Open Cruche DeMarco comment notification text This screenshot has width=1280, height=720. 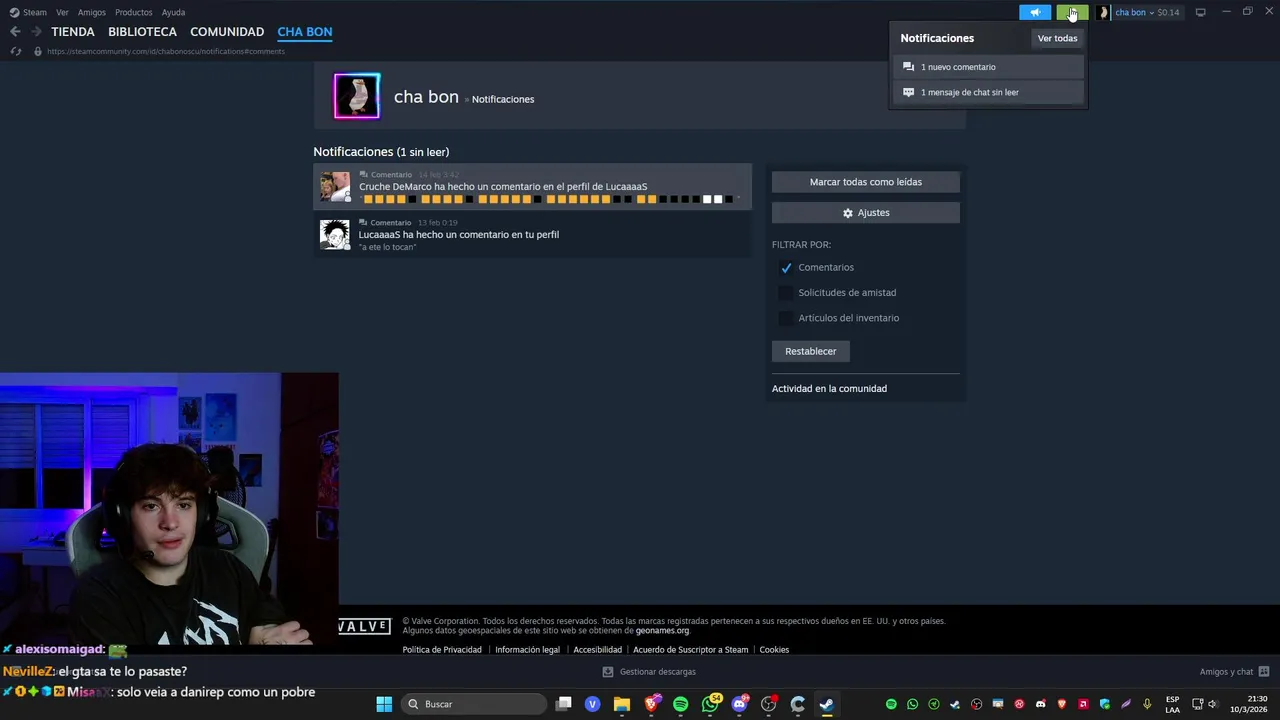pyautogui.click(x=503, y=187)
